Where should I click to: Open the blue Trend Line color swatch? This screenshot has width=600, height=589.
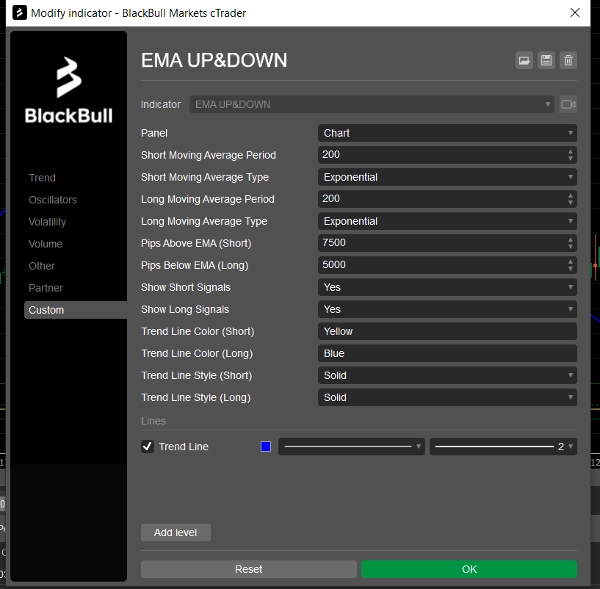266,447
